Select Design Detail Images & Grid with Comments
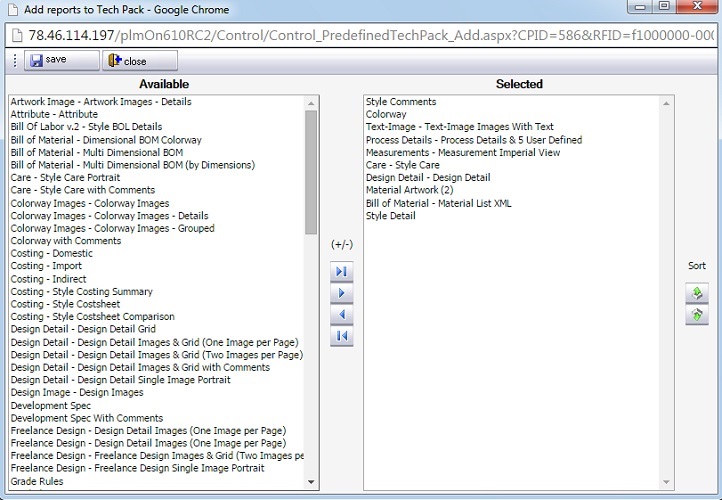 pos(140,367)
